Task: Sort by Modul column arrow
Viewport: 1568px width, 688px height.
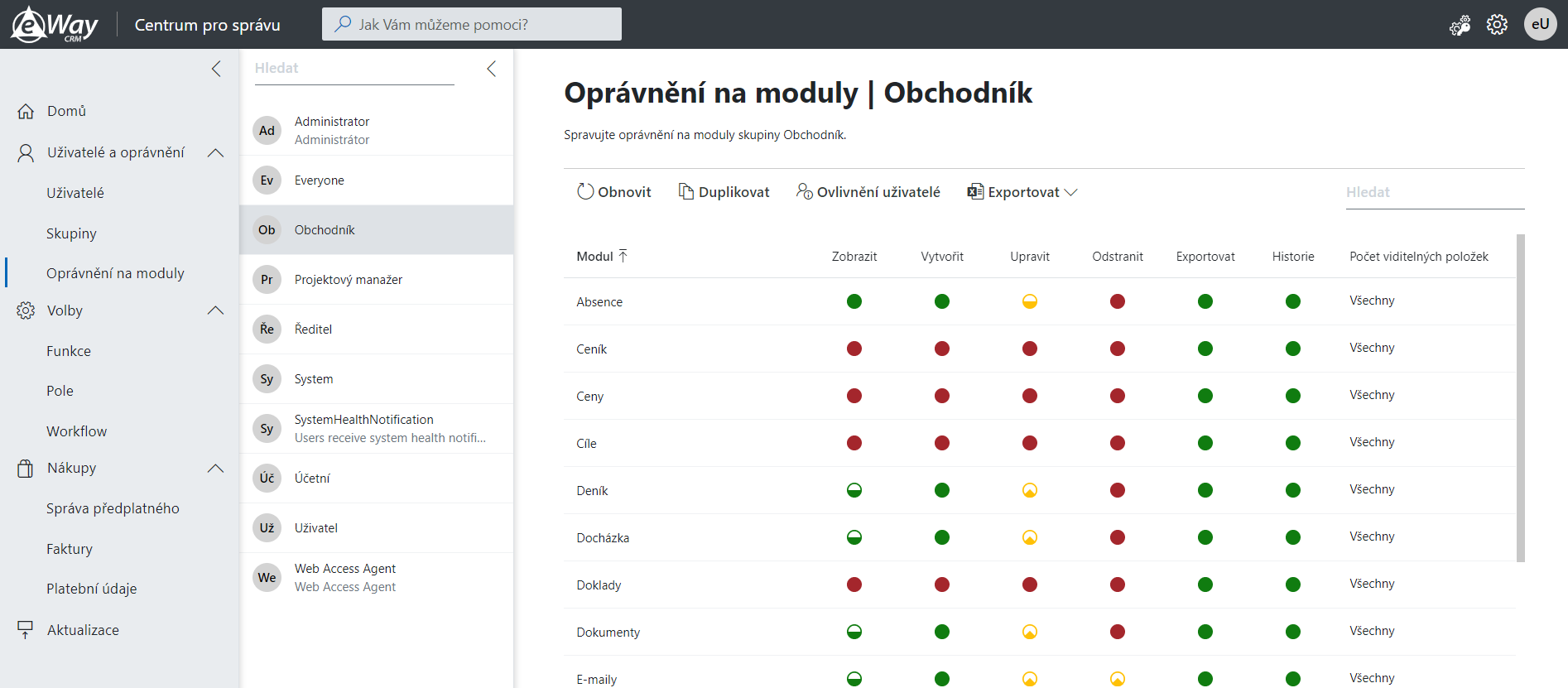Action: [623, 256]
